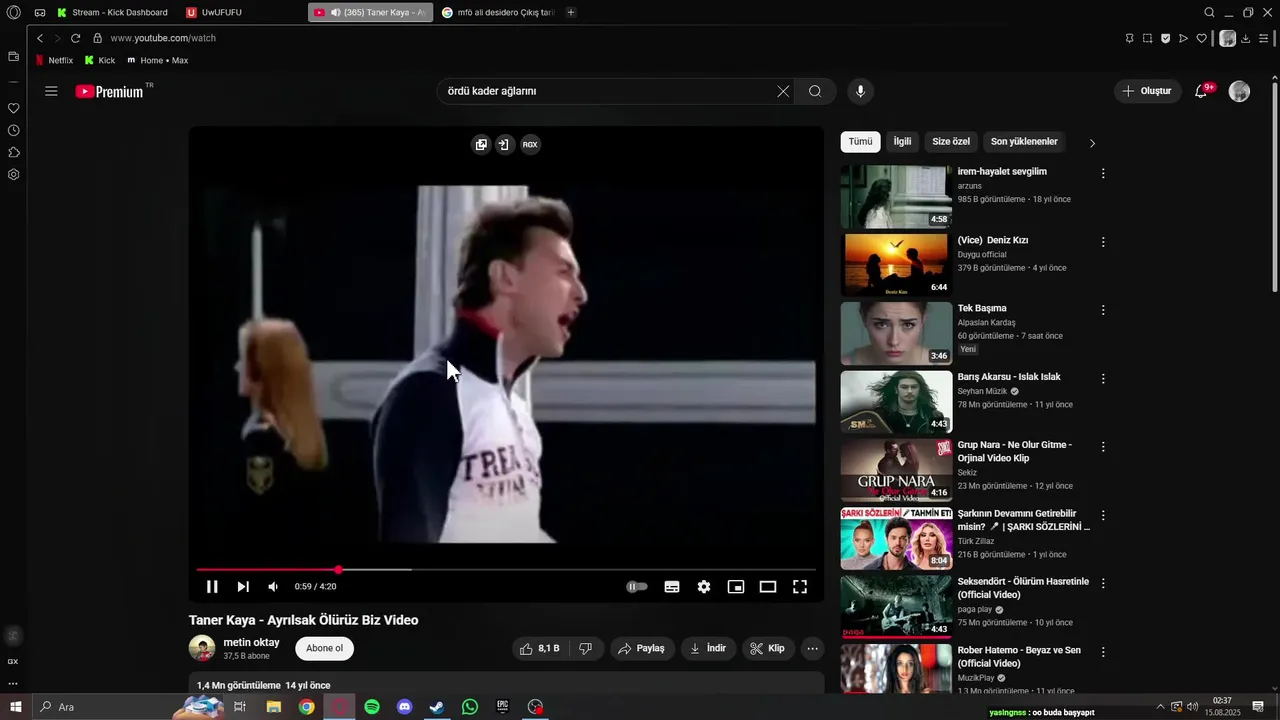The height and width of the screenshot is (720, 1280).
Task: Select the İlgili filter chip
Action: coord(902,142)
